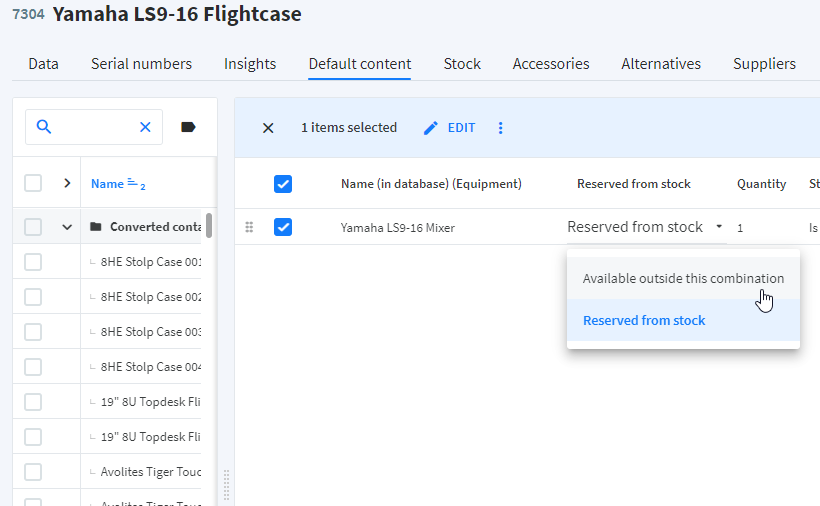Open the Reserved from stock dropdown in Mixer row

(x=646, y=227)
